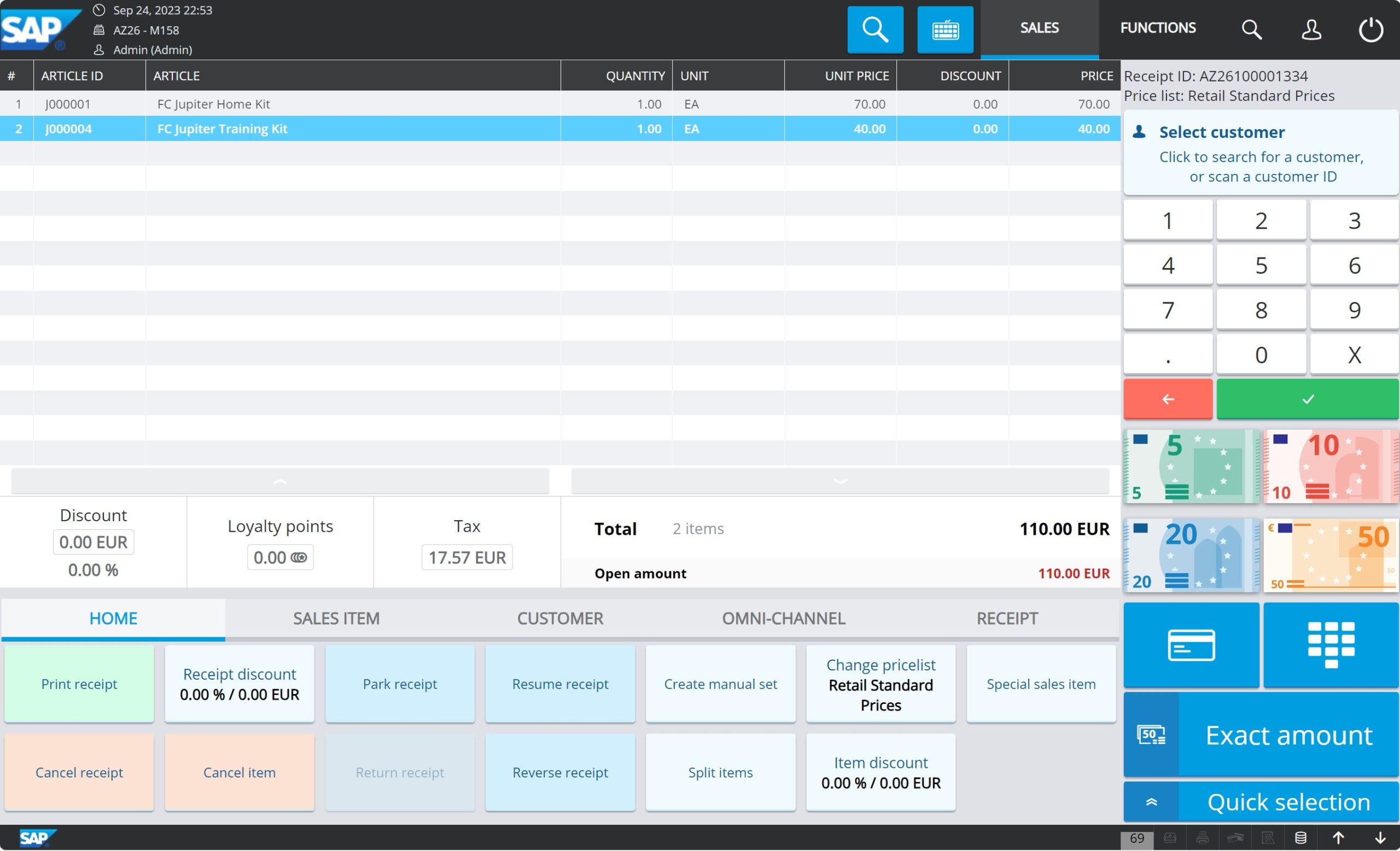Click Select customer panel

click(1261, 153)
